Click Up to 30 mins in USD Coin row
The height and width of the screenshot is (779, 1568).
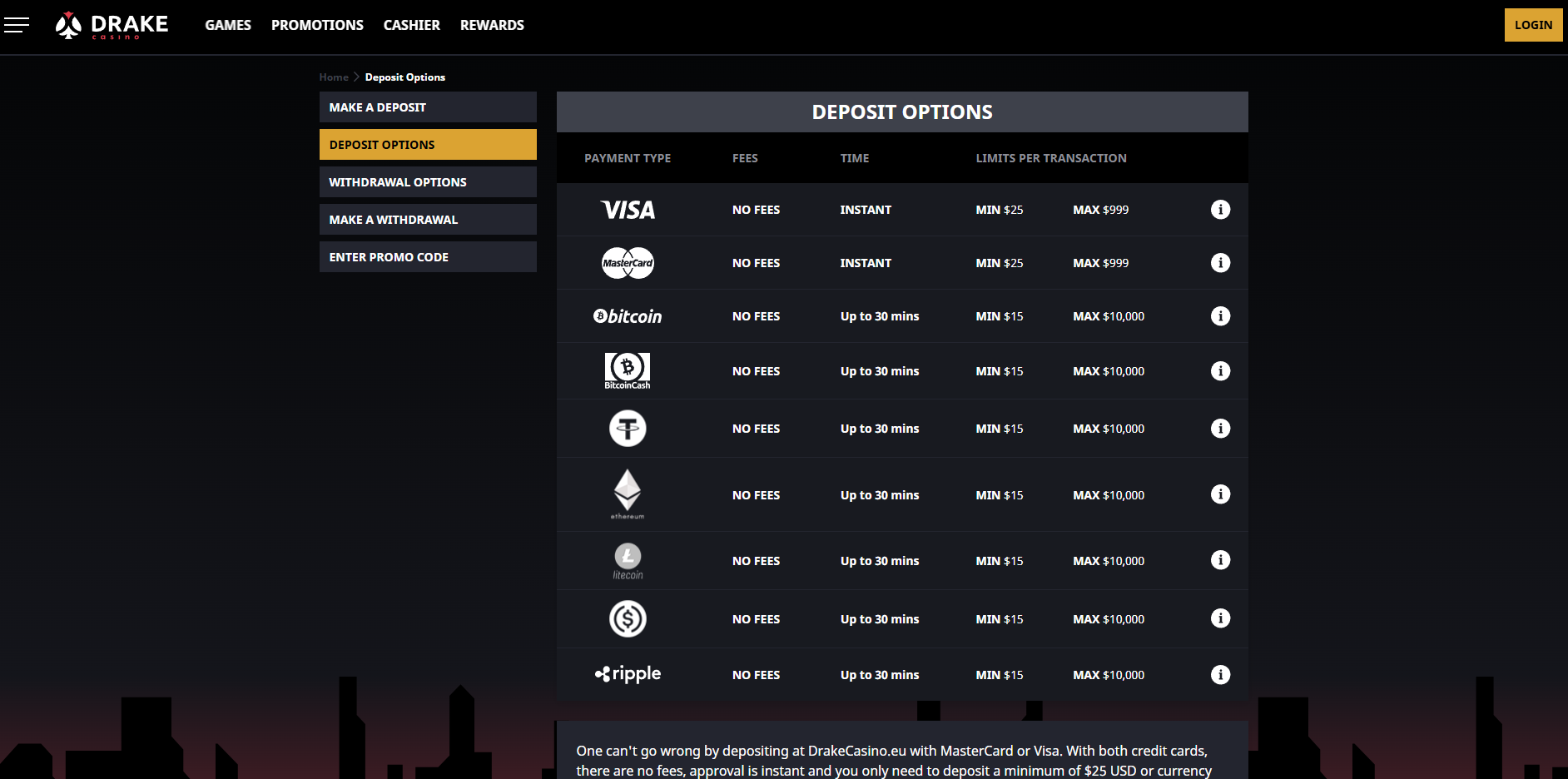[880, 619]
